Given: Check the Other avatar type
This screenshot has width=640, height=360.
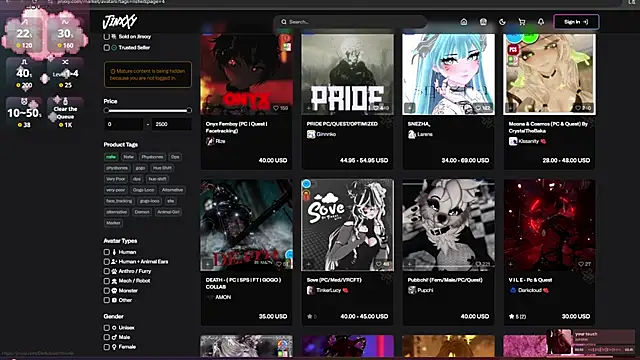Looking at the screenshot, I should pos(107,300).
